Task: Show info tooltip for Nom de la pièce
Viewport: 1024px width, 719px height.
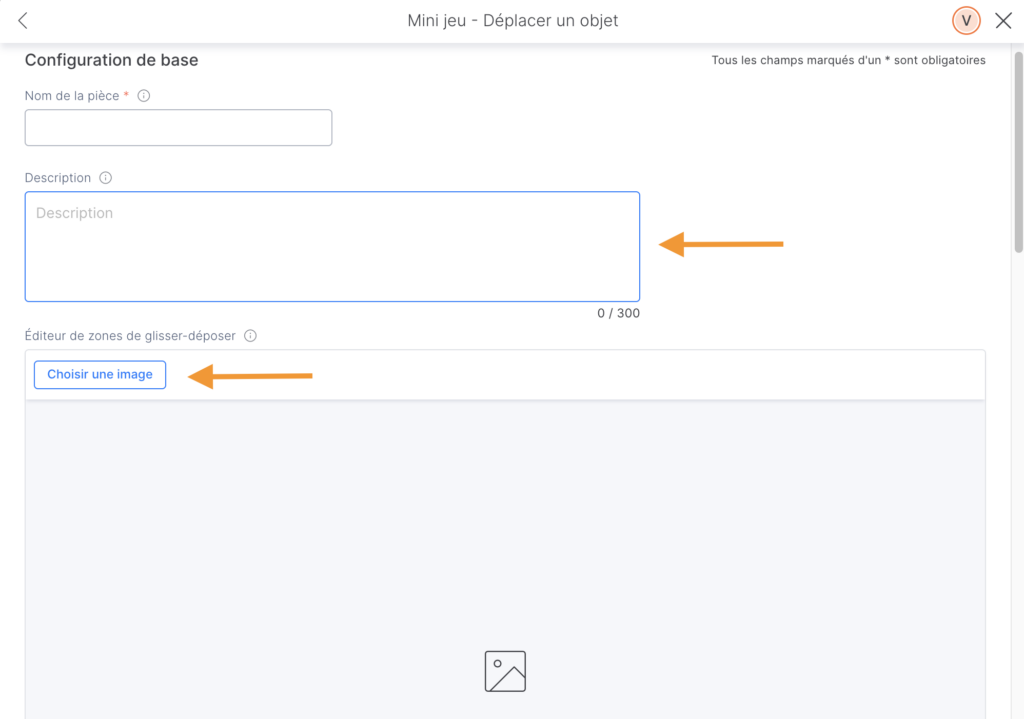Action: [x=143, y=96]
